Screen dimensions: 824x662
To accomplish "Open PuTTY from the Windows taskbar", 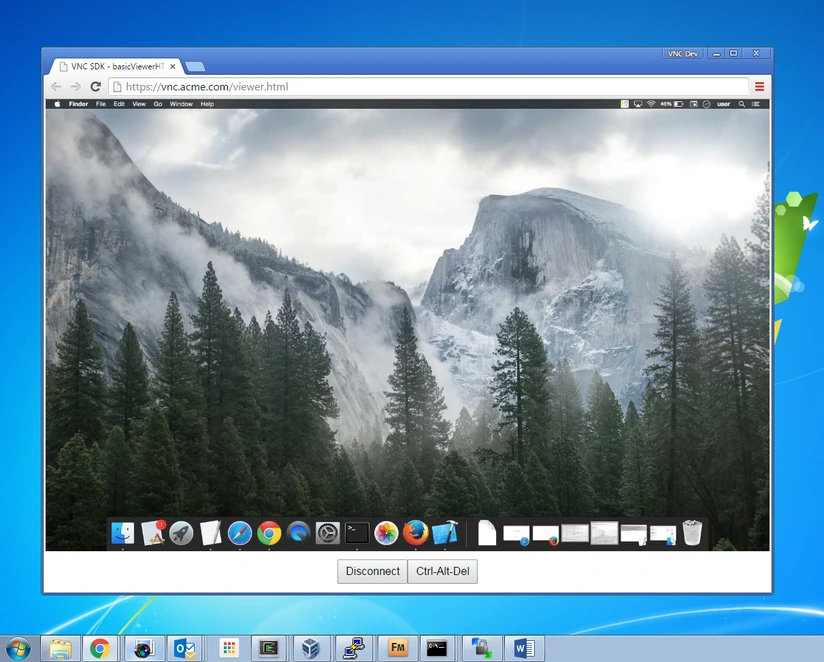I will (x=354, y=649).
